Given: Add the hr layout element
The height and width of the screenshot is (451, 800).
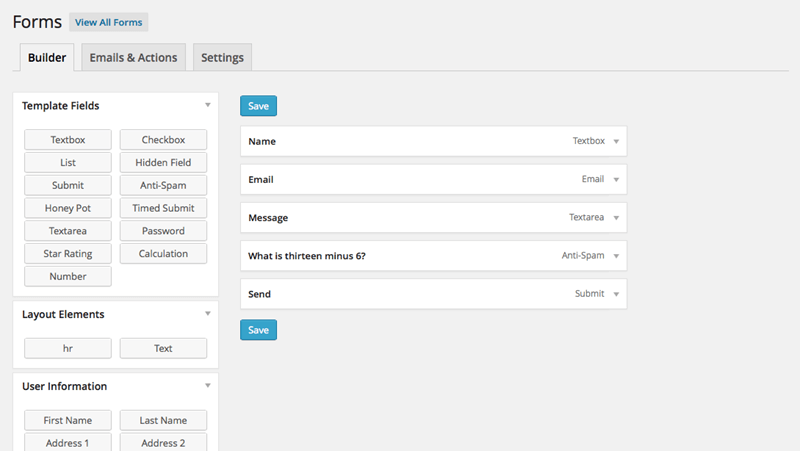Looking at the screenshot, I should click(68, 349).
